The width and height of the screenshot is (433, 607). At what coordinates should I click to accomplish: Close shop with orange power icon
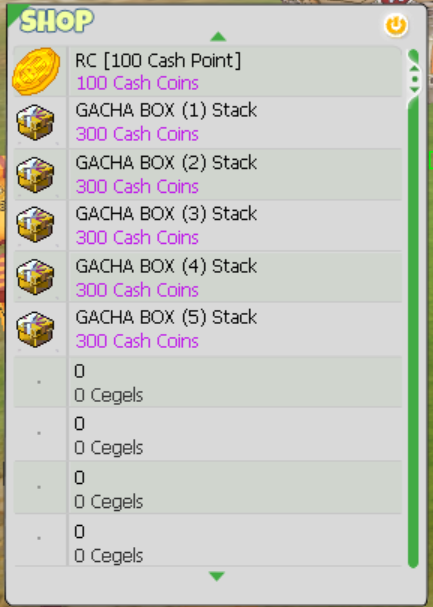click(396, 26)
